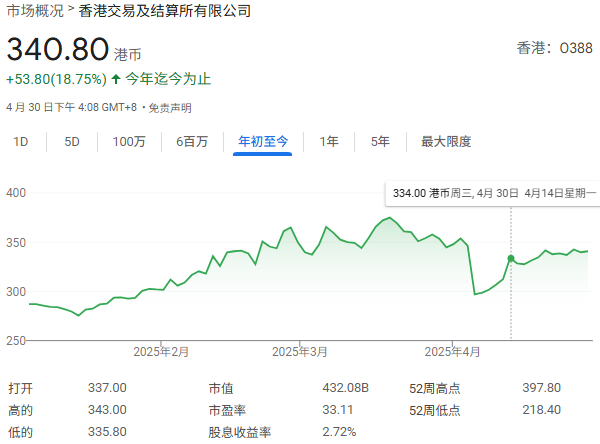Click the 350 y-axis label
600x444 pixels.
tap(16, 243)
